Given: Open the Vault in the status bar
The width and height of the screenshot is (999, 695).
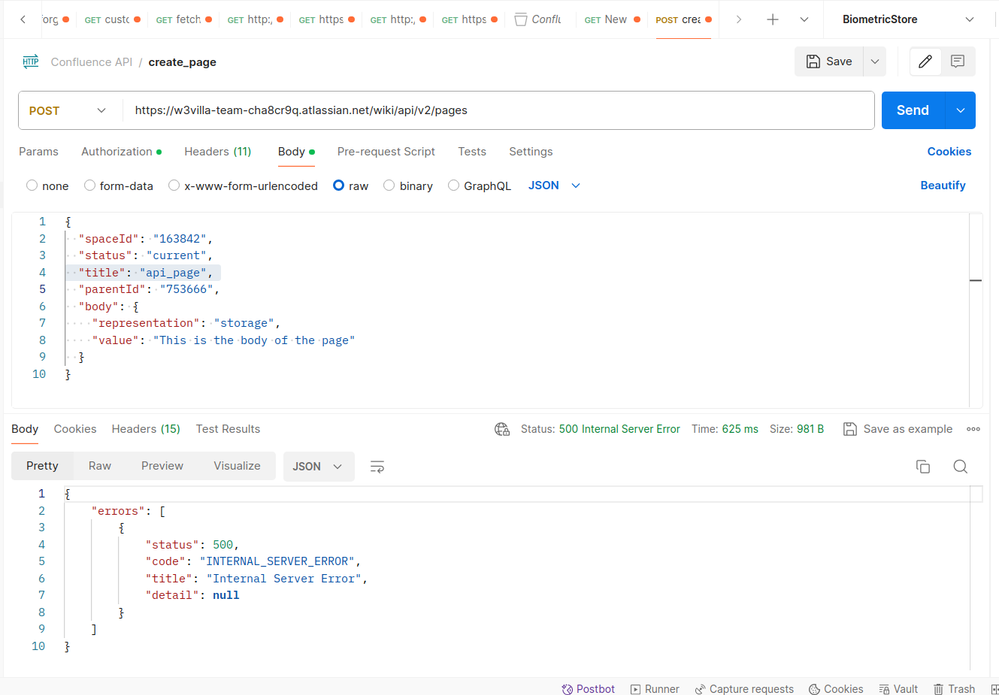Looking at the screenshot, I should tap(898, 689).
